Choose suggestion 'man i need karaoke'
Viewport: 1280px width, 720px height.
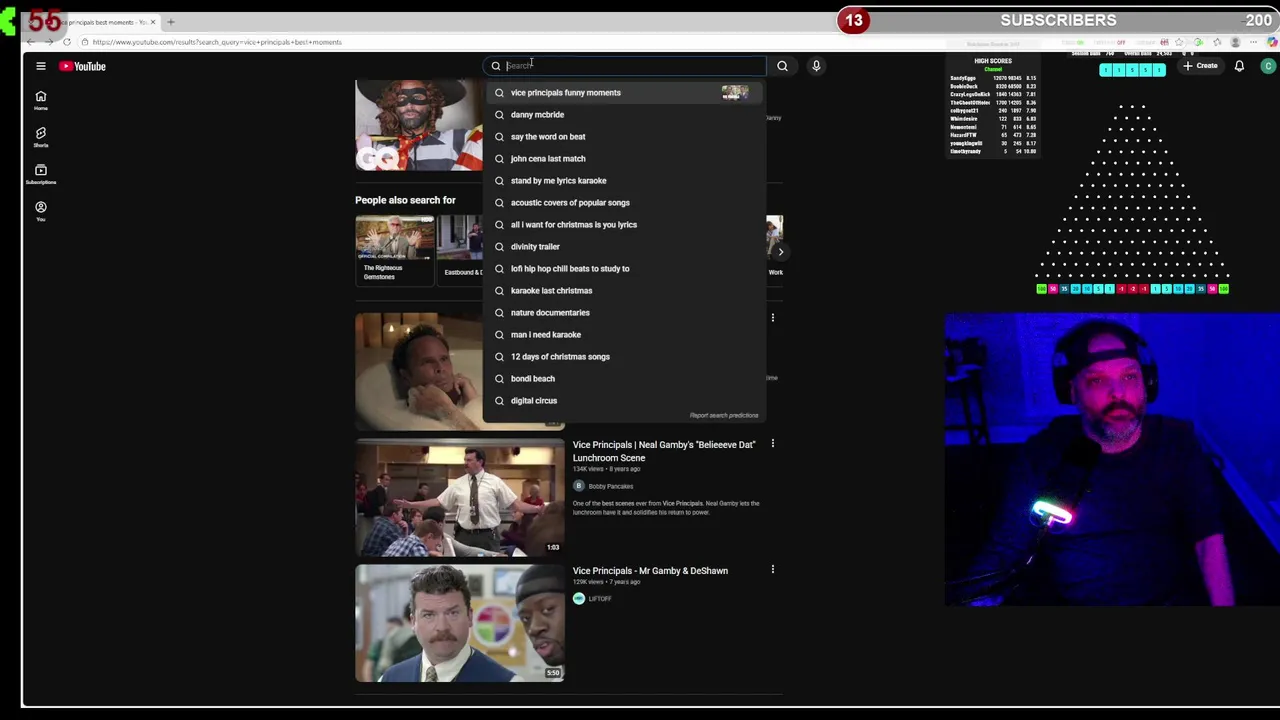tap(625, 334)
